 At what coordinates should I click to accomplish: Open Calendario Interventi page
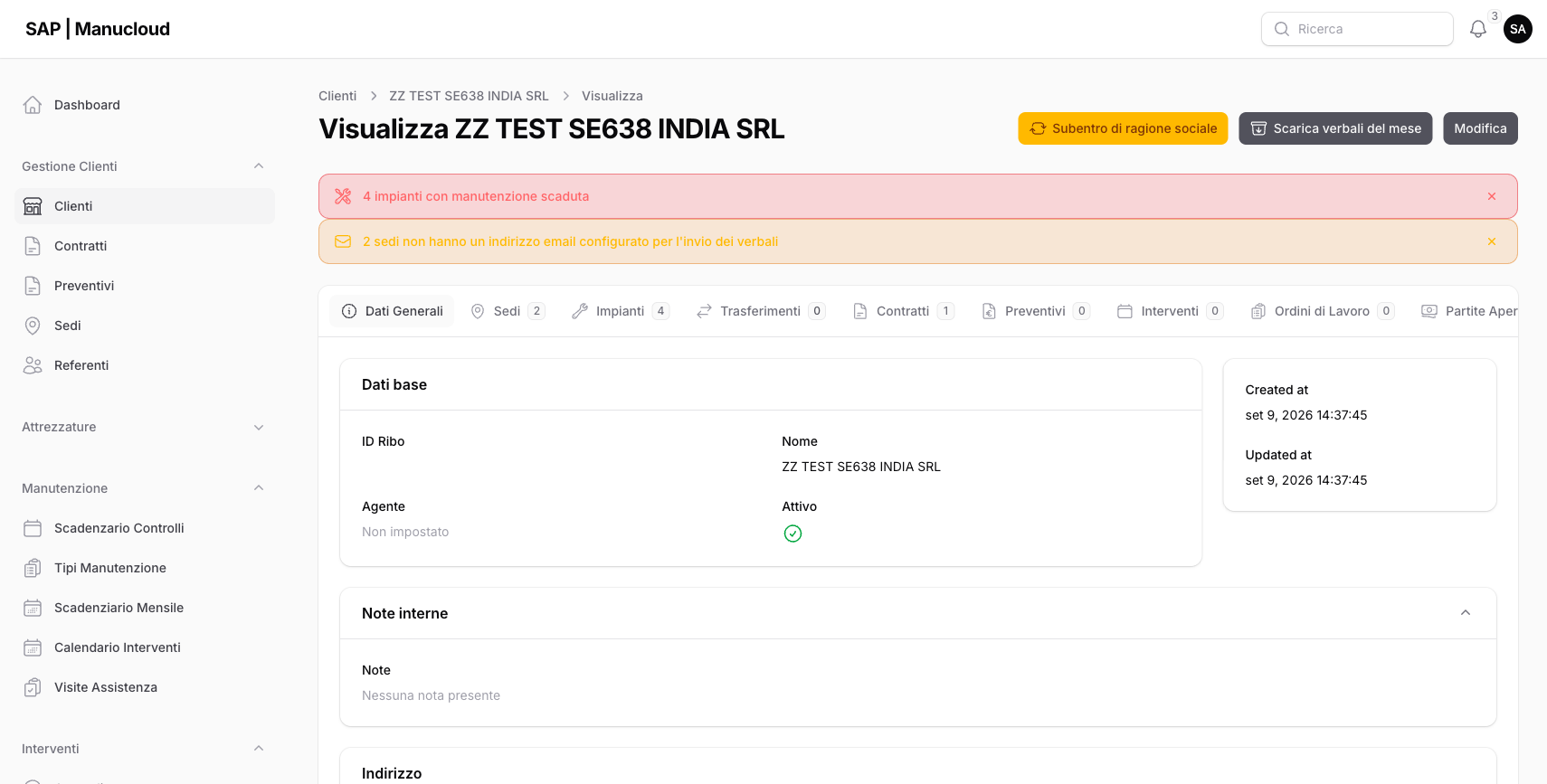[x=145, y=647]
